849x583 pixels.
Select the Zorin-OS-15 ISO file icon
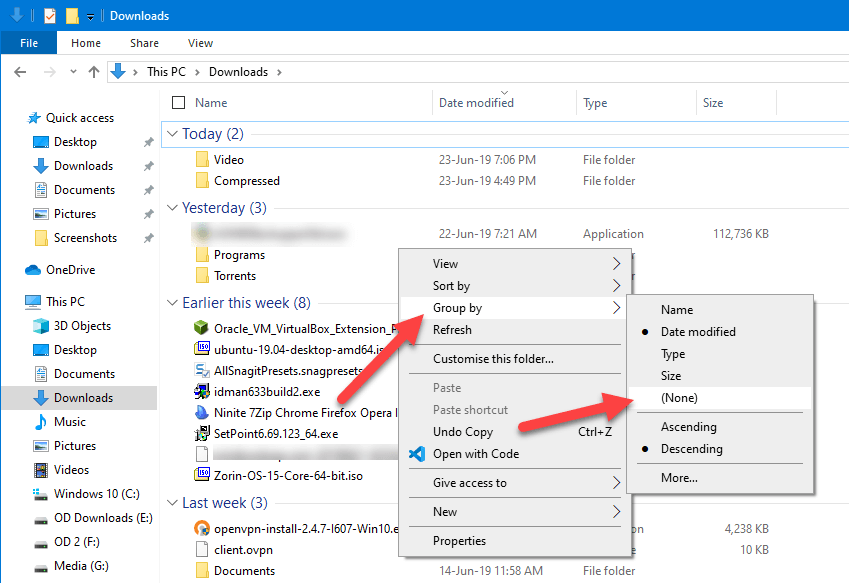click(202, 475)
